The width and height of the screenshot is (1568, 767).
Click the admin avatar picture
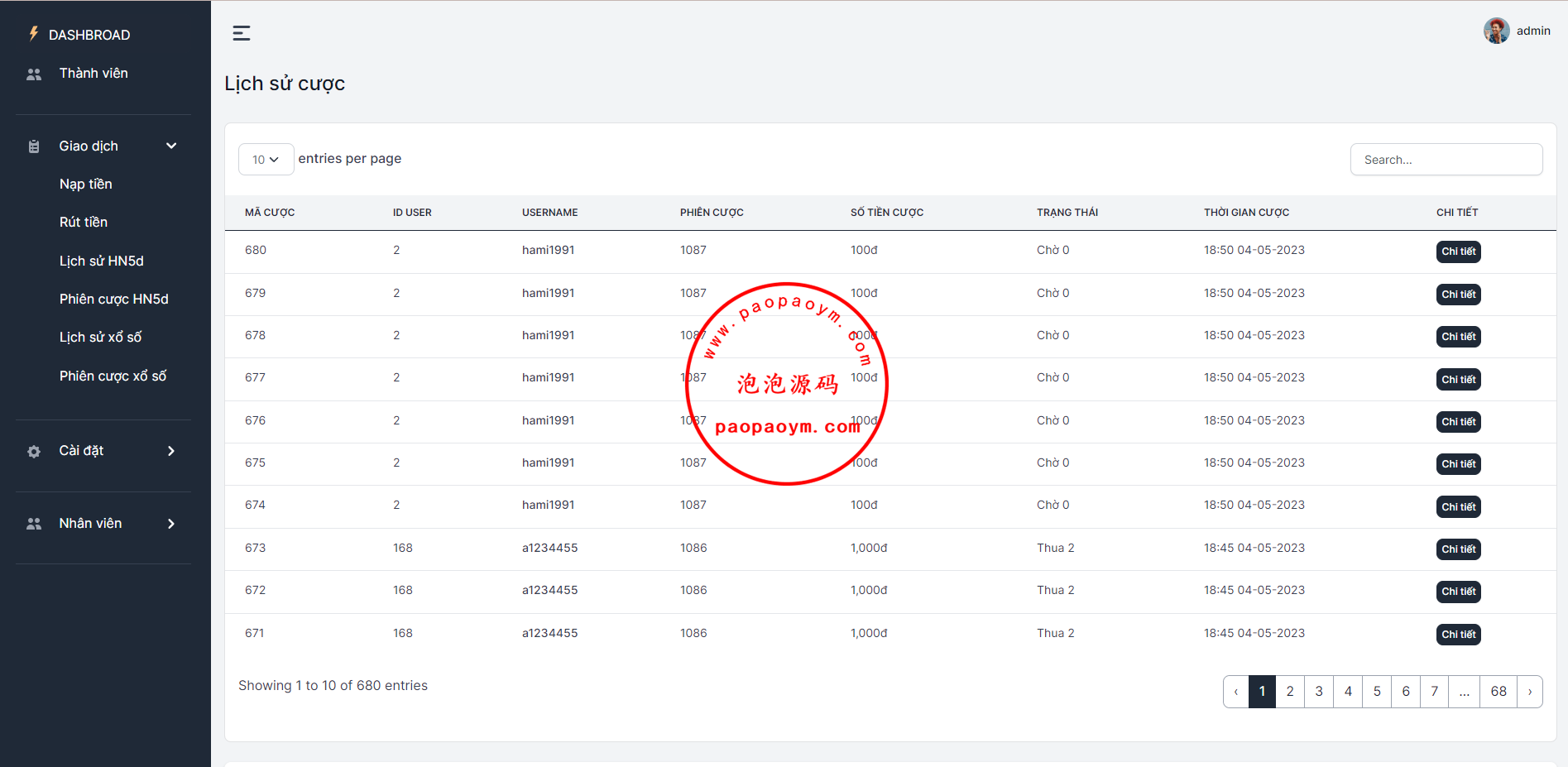[x=1496, y=31]
